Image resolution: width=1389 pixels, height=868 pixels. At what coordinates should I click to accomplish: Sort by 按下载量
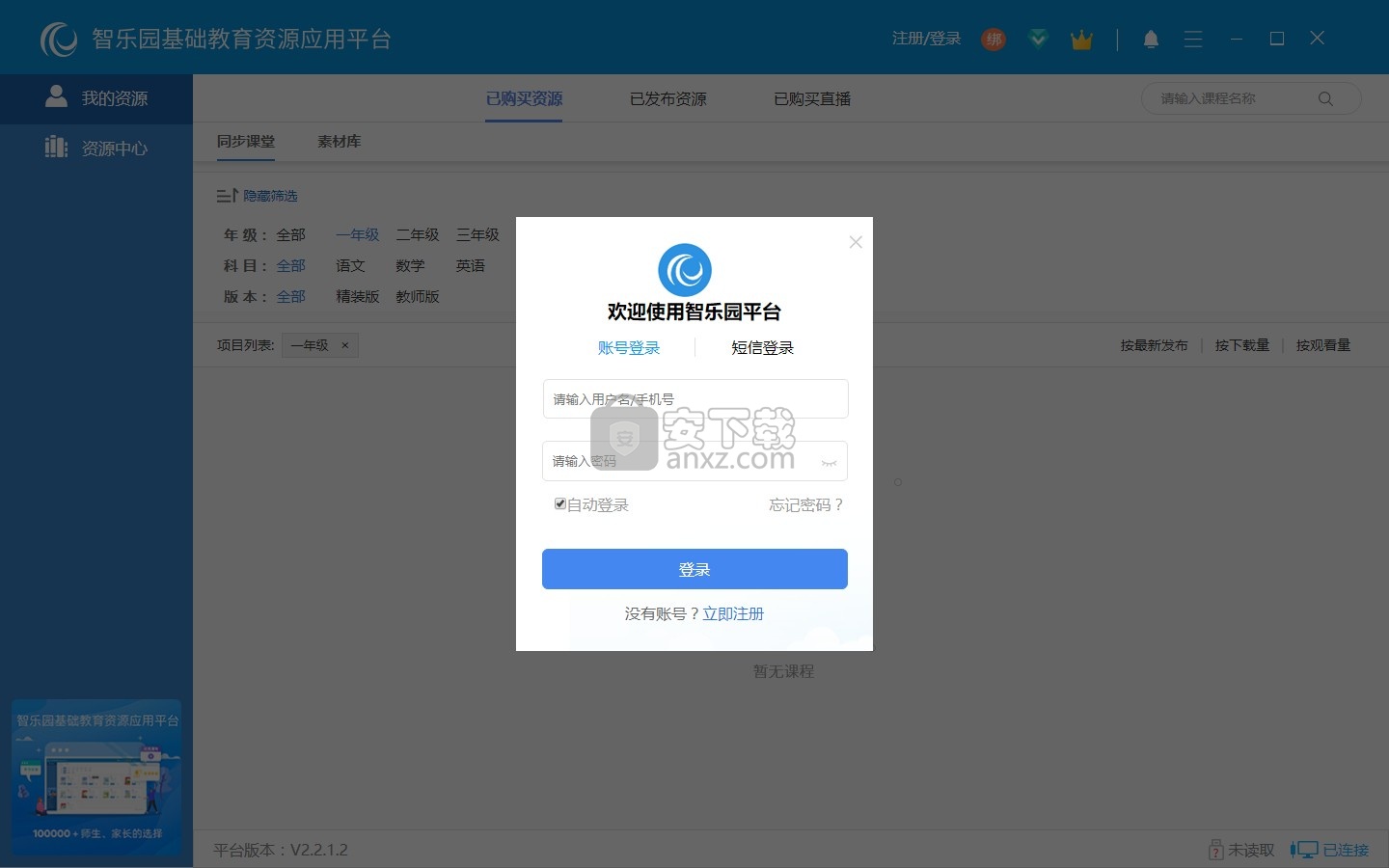click(1242, 345)
